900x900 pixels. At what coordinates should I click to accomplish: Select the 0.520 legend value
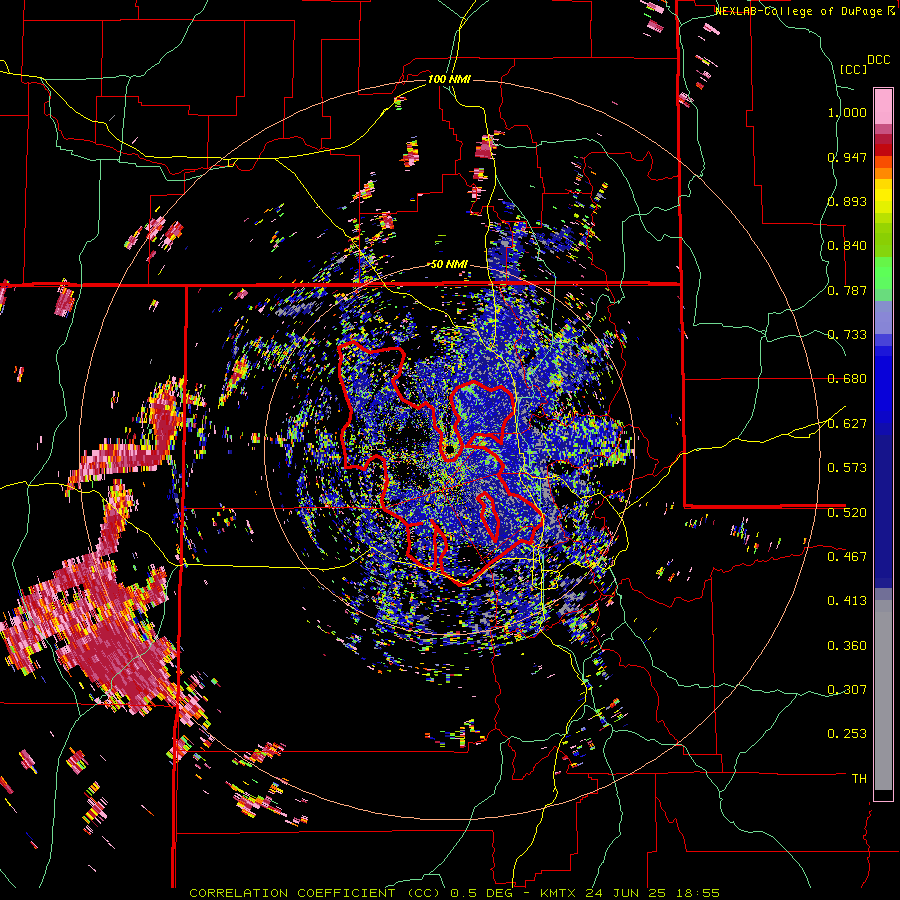(x=847, y=512)
